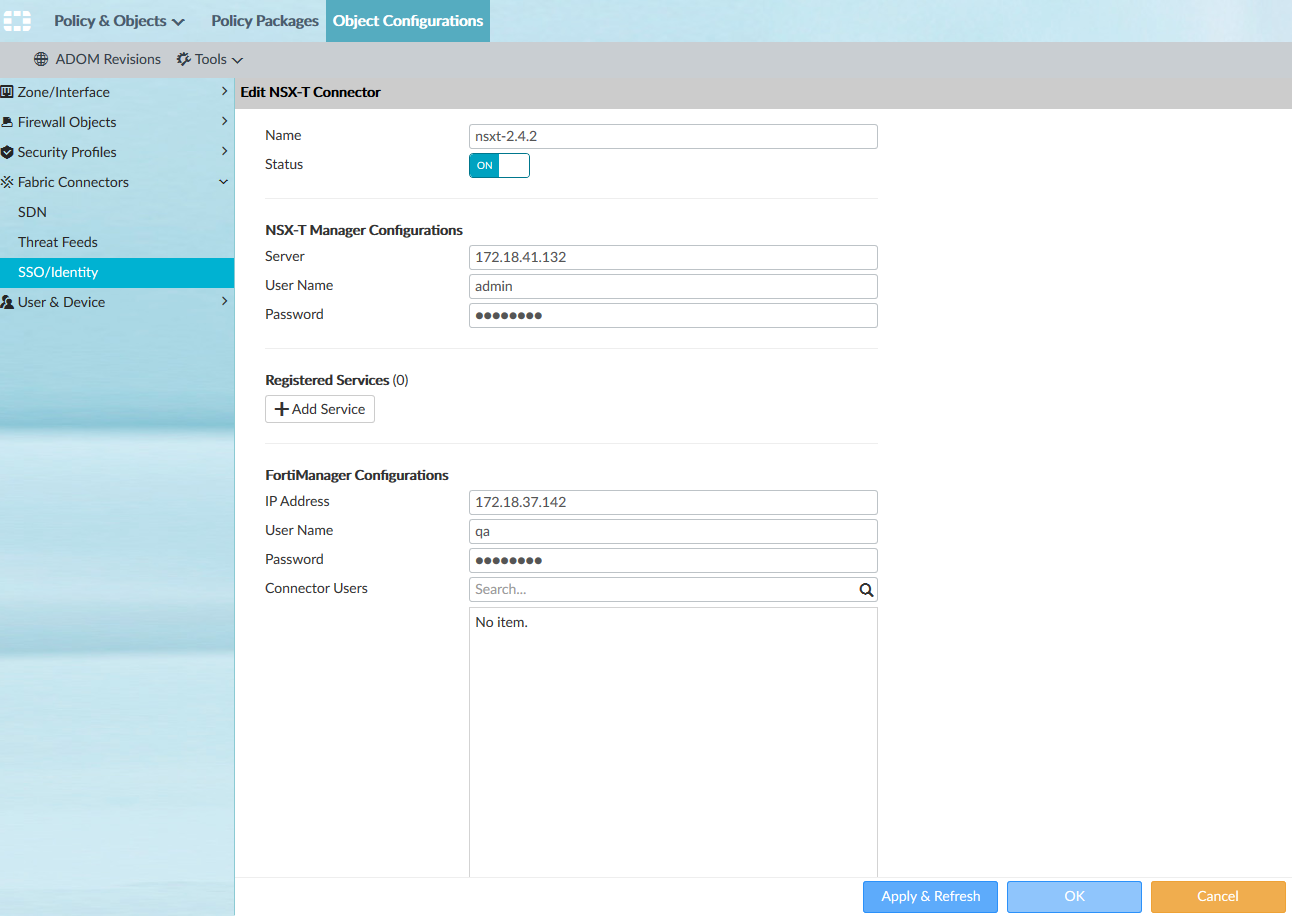Click the Connector Users search magnifier icon
This screenshot has width=1292, height=916.
click(866, 590)
